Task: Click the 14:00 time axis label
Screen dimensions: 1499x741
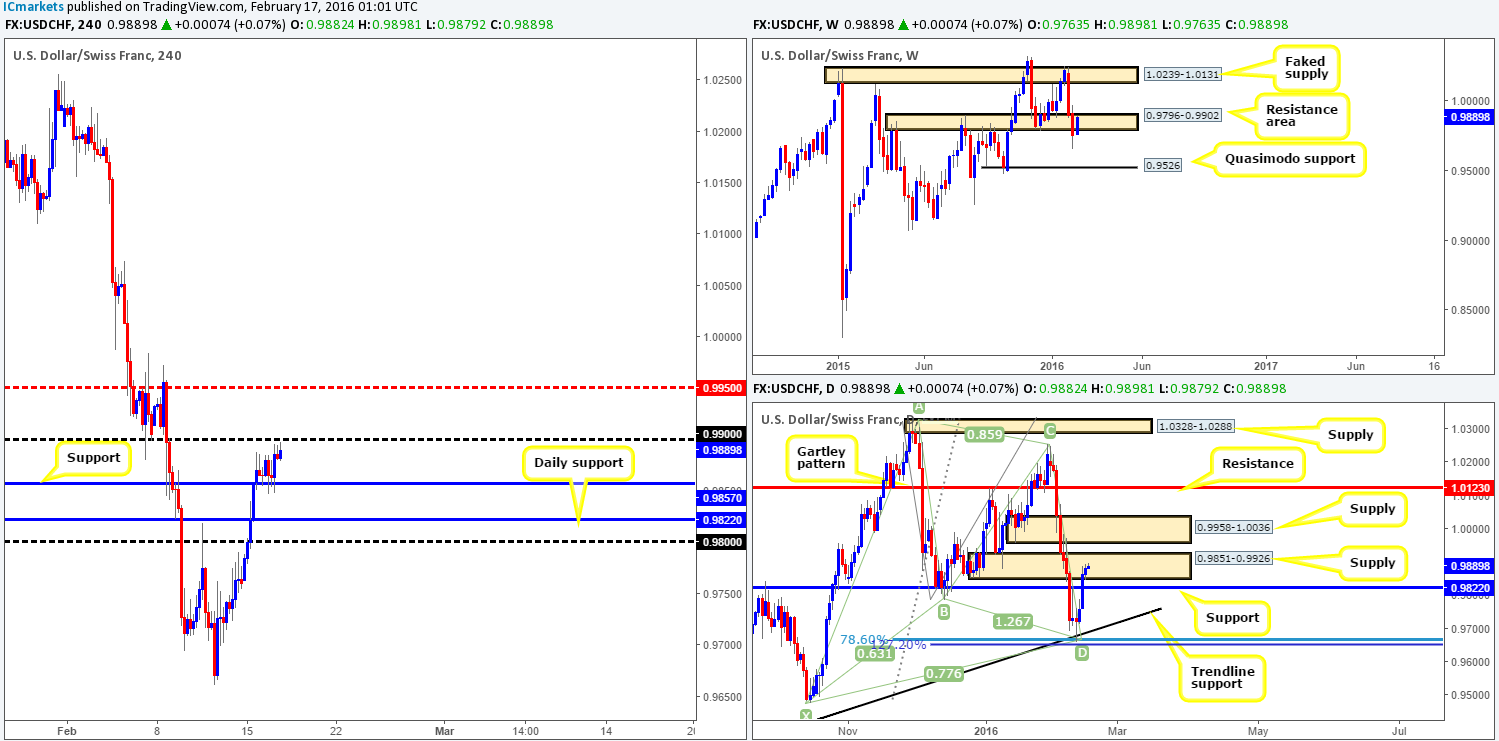Action: [525, 731]
